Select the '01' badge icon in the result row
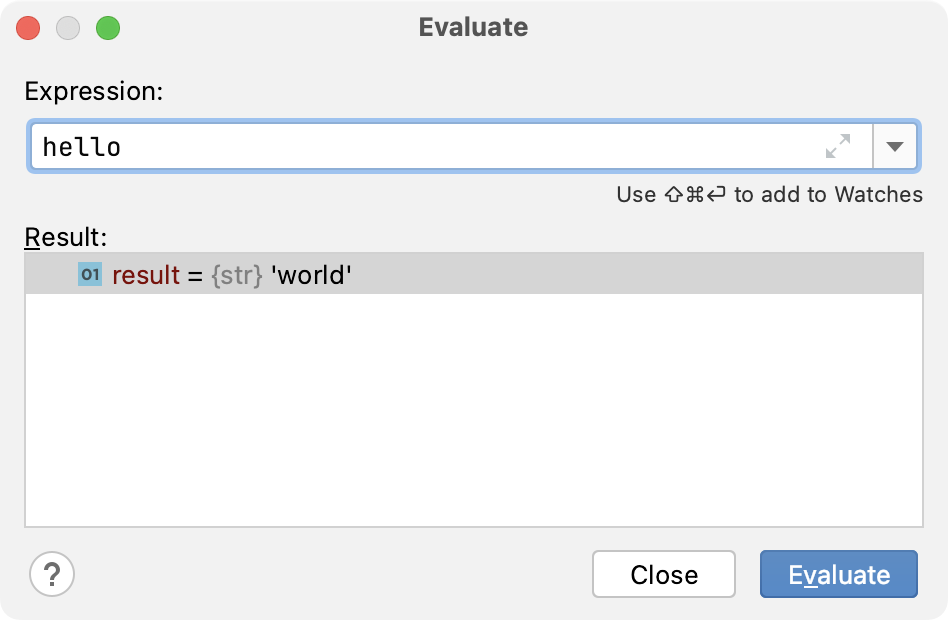Screen dimensions: 948x620 (89, 272)
